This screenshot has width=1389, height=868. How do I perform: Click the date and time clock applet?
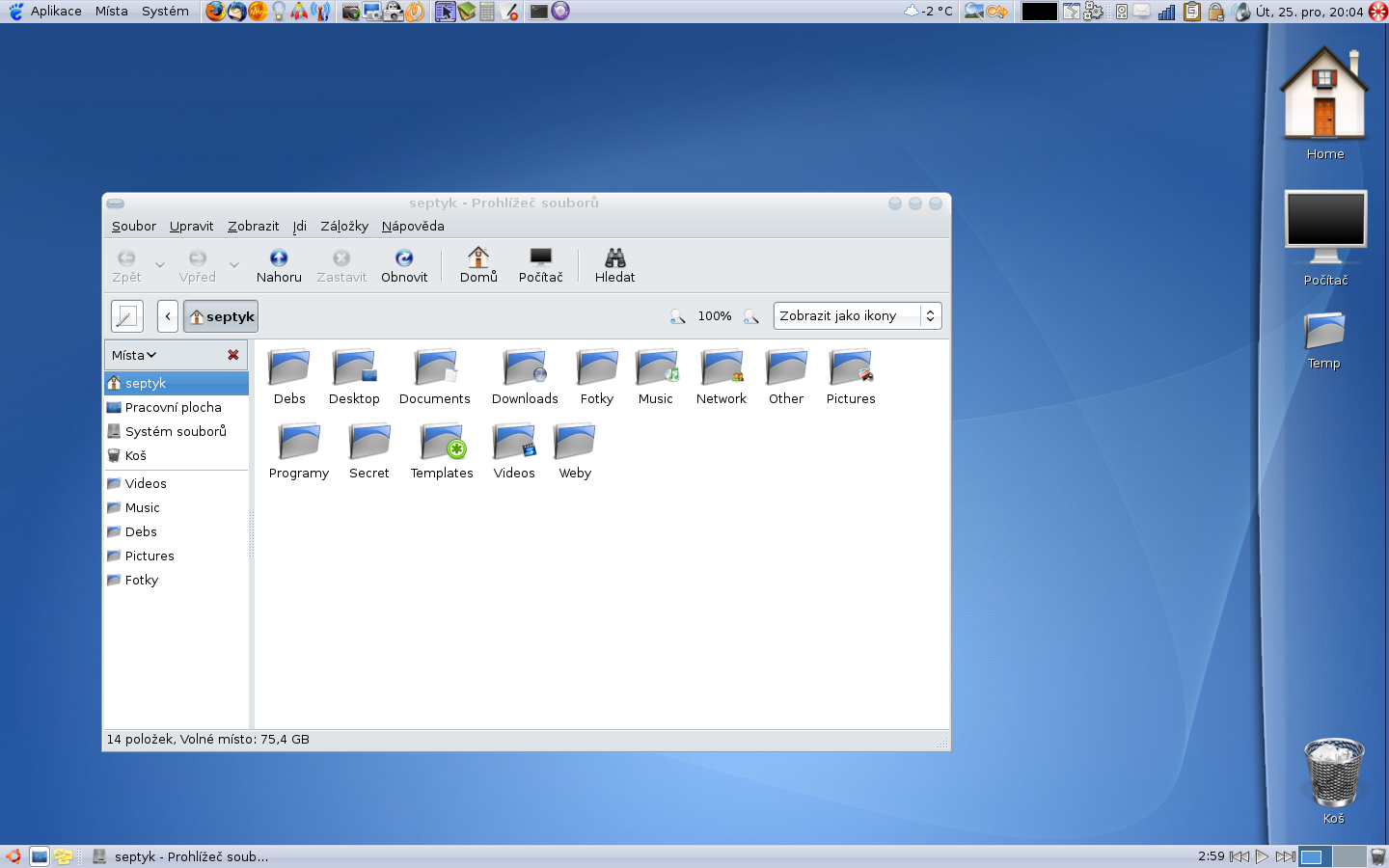pyautogui.click(x=1310, y=12)
